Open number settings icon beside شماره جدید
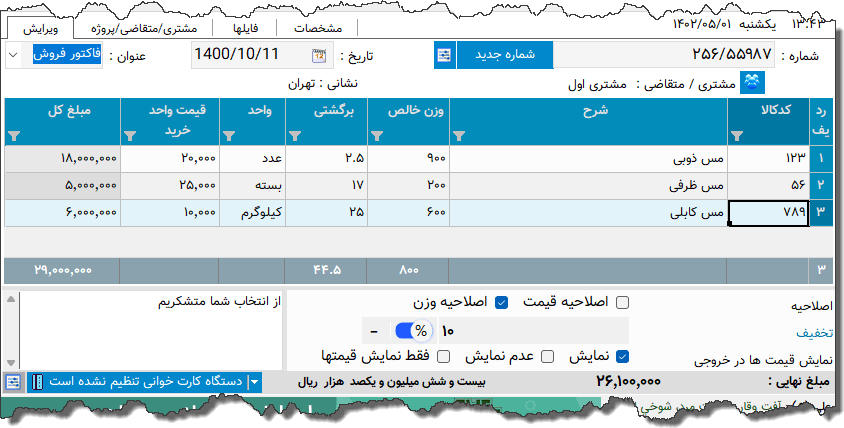Screen dimensions: 844x428 click(x=445, y=55)
